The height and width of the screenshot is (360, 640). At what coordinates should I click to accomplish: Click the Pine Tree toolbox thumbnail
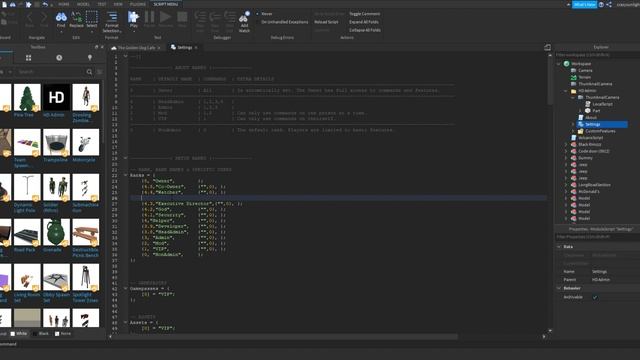(x=27, y=97)
